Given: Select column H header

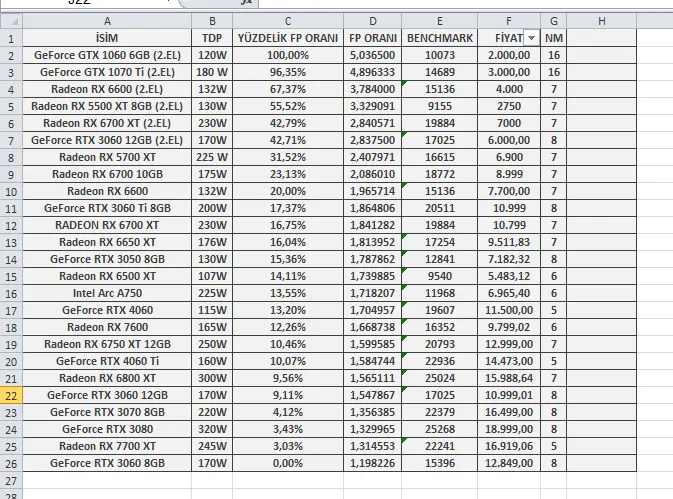Looking at the screenshot, I should tap(601, 21).
